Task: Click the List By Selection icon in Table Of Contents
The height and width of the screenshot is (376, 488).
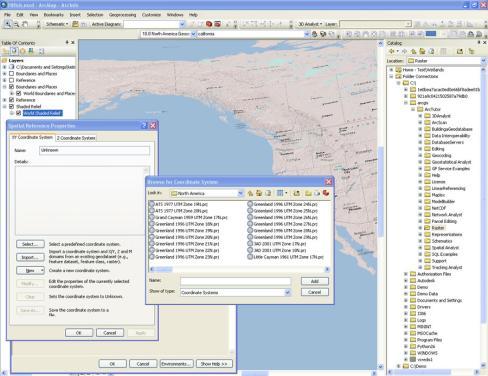Action: [x=31, y=51]
